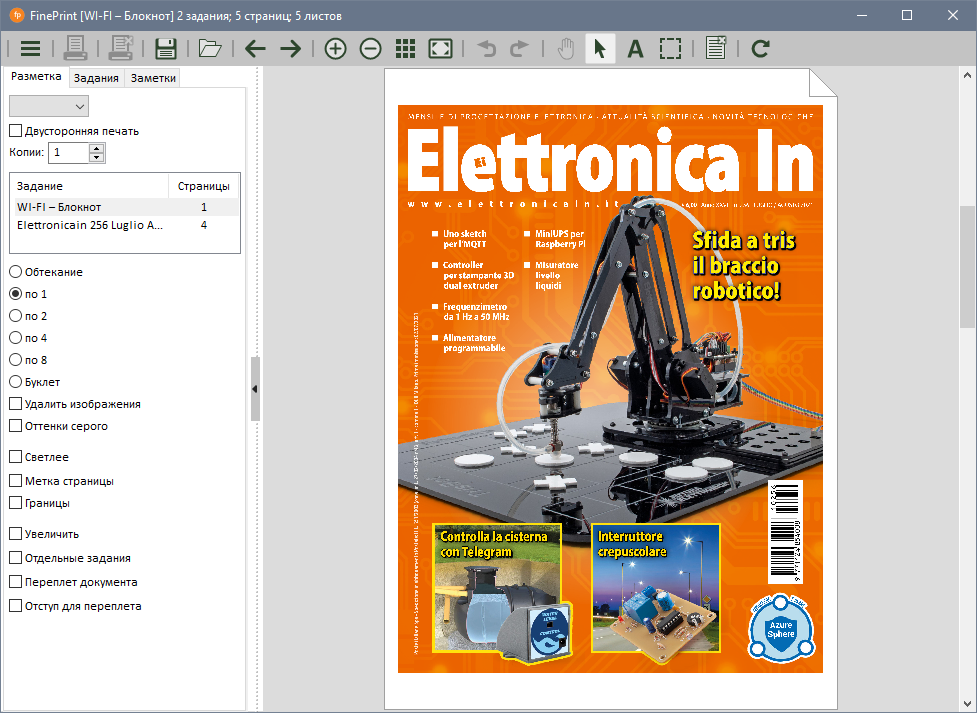Select the Elettronicain 256 Luglio job row

[x=126, y=225]
